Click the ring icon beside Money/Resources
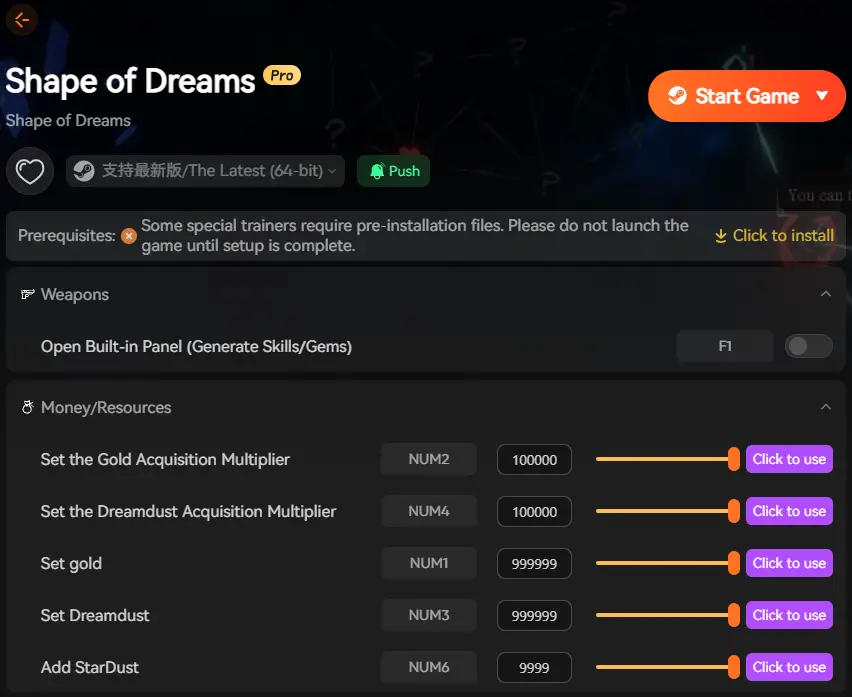This screenshot has height=697, width=852. pyautogui.click(x=27, y=408)
